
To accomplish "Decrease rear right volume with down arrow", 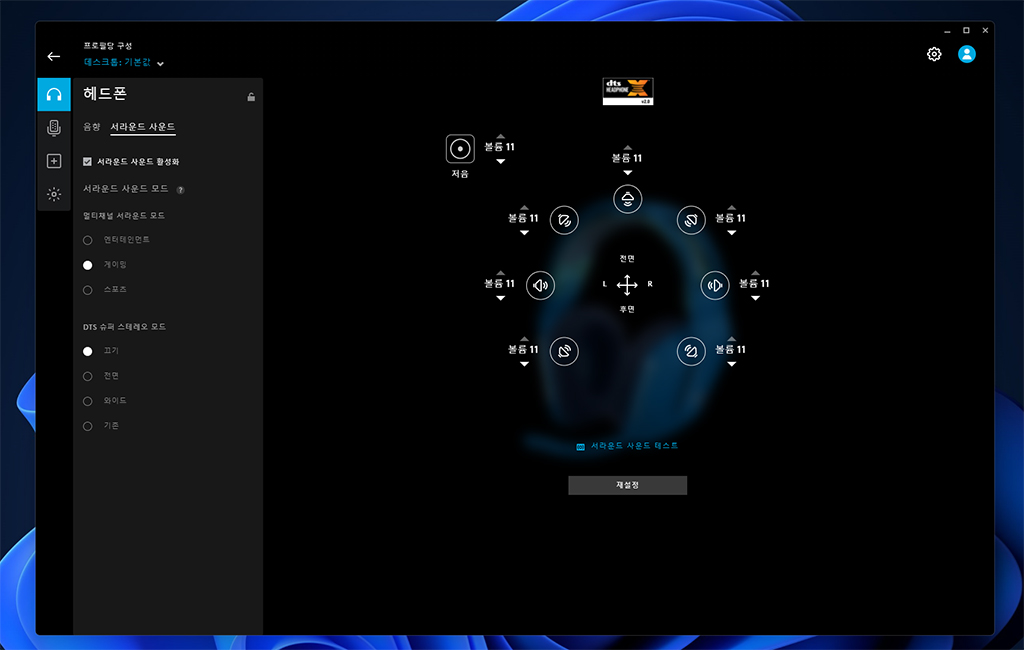I will coord(731,364).
